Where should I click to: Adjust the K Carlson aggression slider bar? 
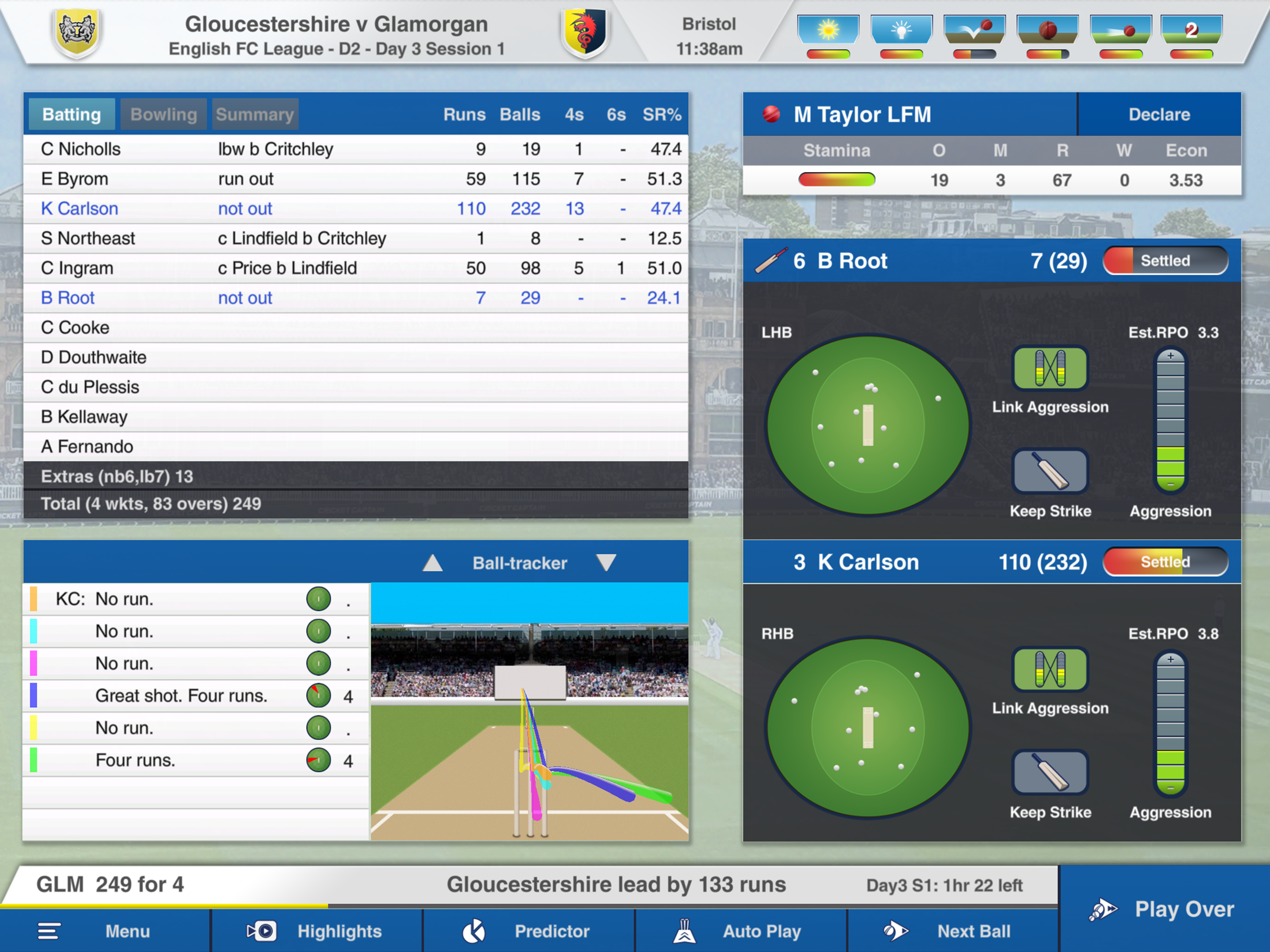[1170, 723]
